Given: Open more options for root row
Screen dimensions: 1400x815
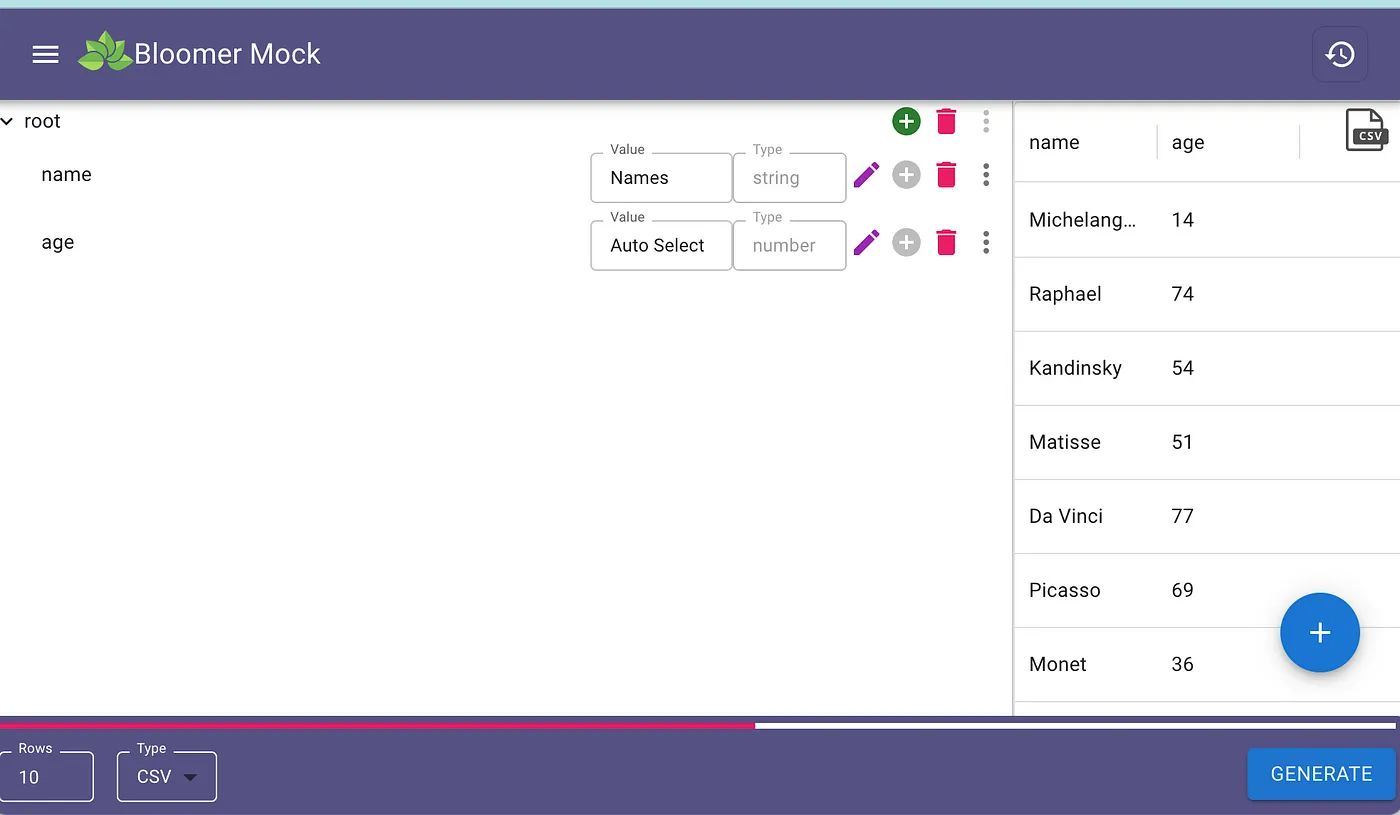Looking at the screenshot, I should [986, 122].
